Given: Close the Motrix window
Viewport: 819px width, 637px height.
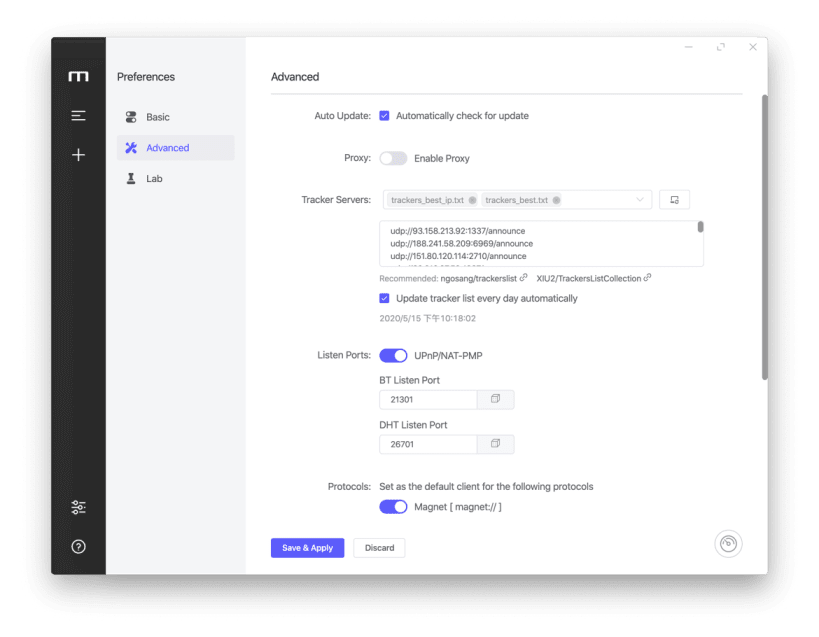Looking at the screenshot, I should 753,47.
